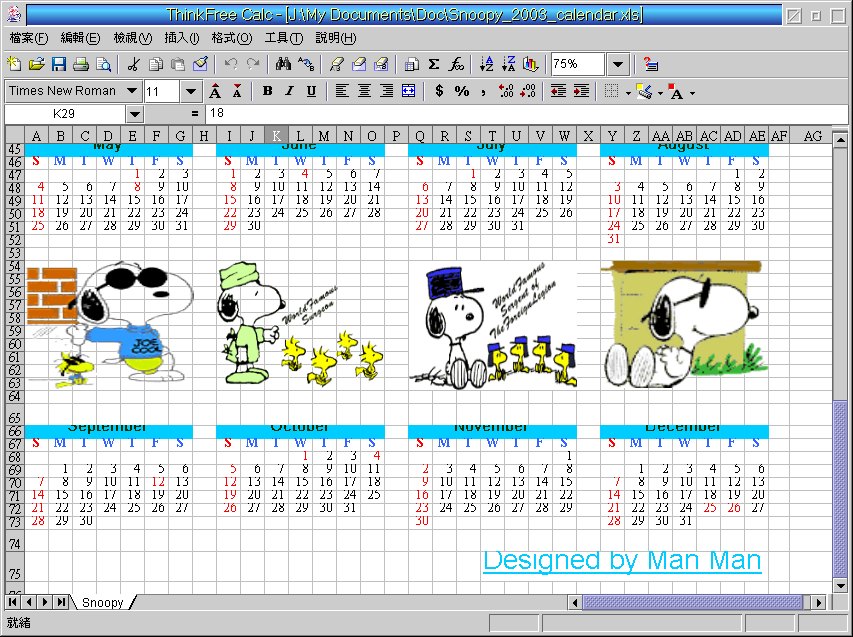Open print preview with the magnifier page icon
Image resolution: width=853 pixels, height=637 pixels.
coord(103,64)
